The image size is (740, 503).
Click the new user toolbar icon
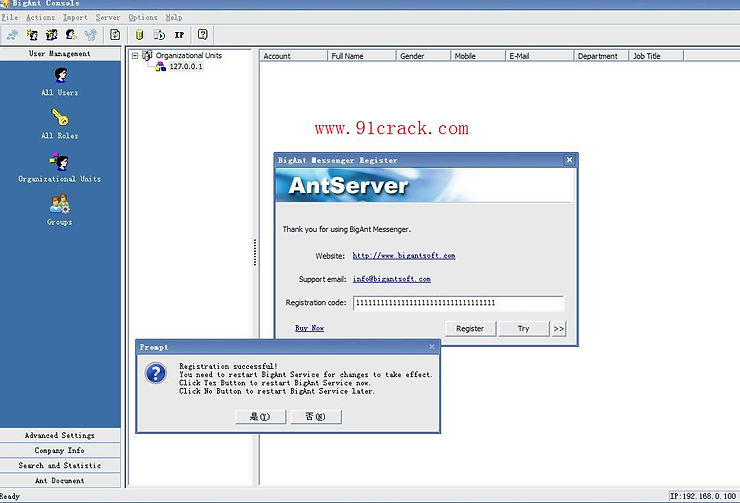pyautogui.click(x=32, y=34)
